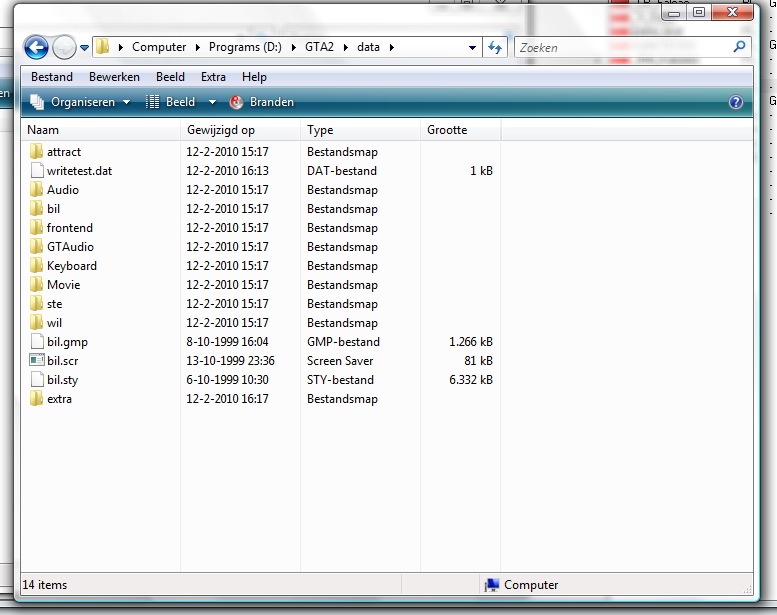
Task: Click the Back navigation arrow button
Action: pyautogui.click(x=36, y=47)
